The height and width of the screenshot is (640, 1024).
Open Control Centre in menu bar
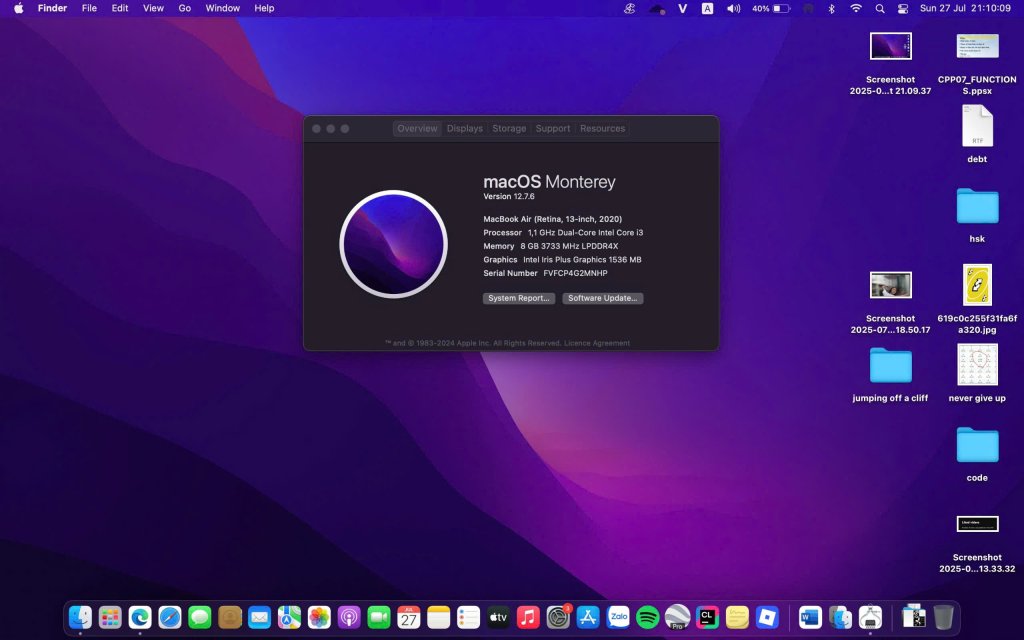point(903,8)
